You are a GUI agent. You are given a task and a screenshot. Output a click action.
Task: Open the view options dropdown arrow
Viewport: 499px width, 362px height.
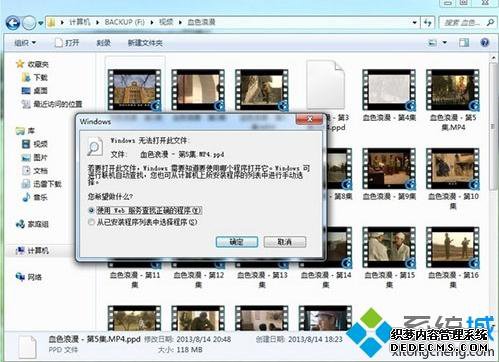[x=444, y=43]
